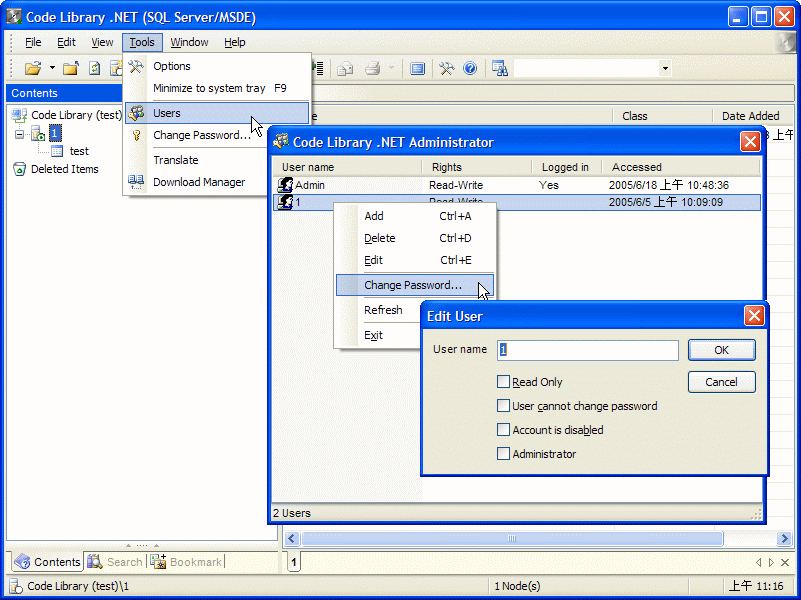
Task: Open the File menu
Action: click(x=33, y=42)
